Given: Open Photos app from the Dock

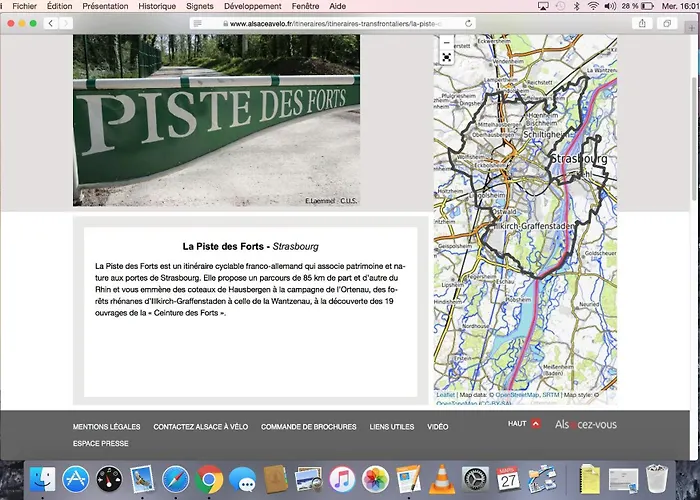Looking at the screenshot, I should [375, 479].
